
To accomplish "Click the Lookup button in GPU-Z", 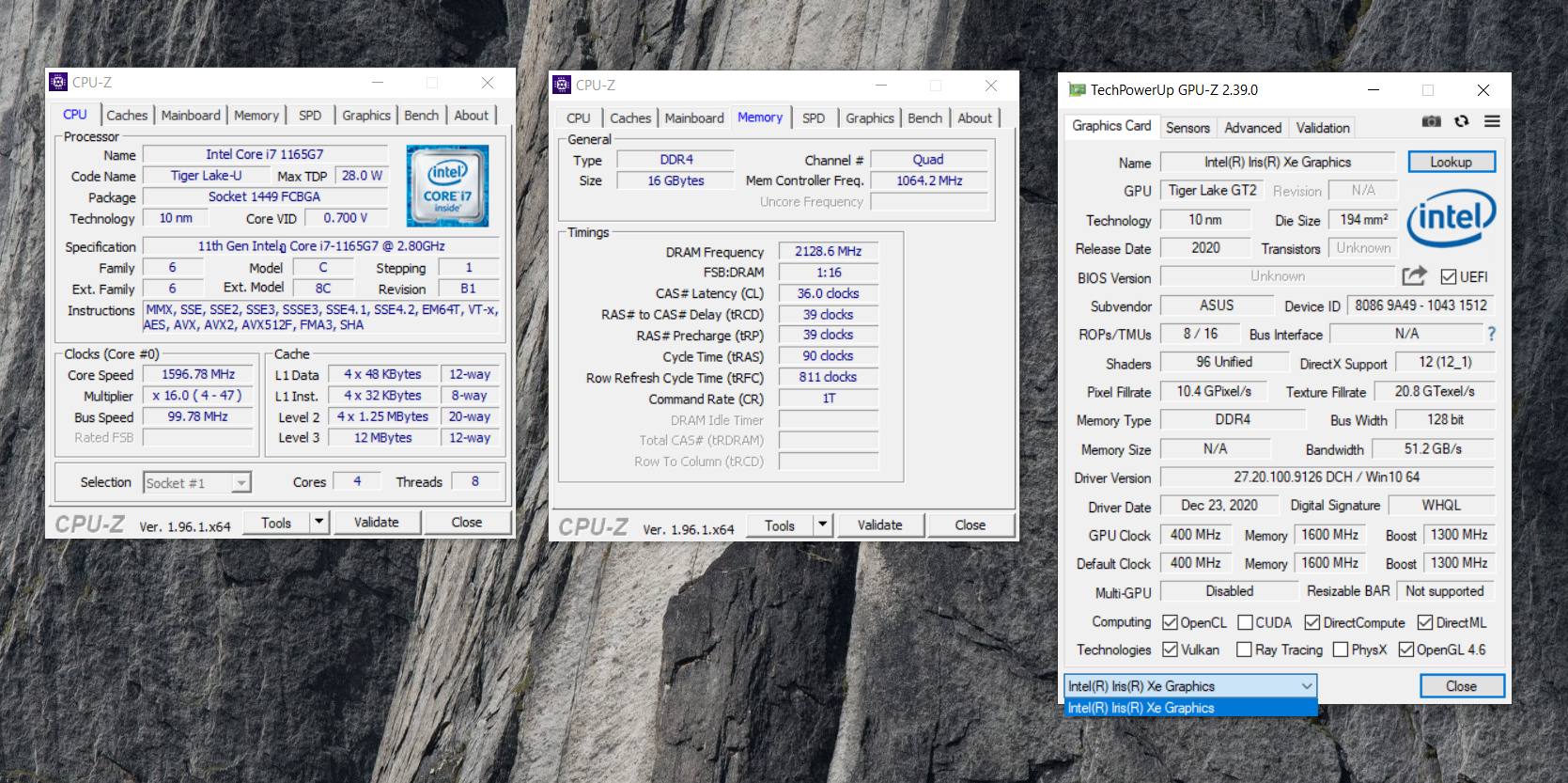I will (x=1451, y=162).
